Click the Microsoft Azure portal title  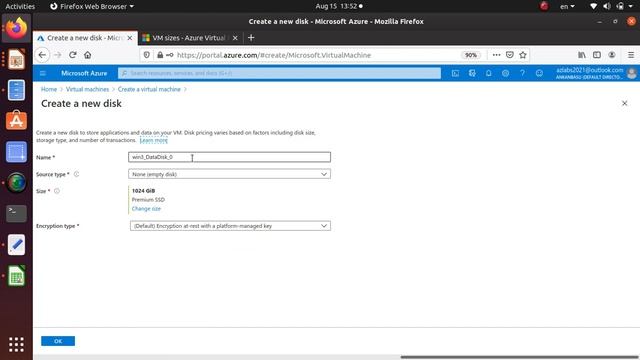[84, 73]
